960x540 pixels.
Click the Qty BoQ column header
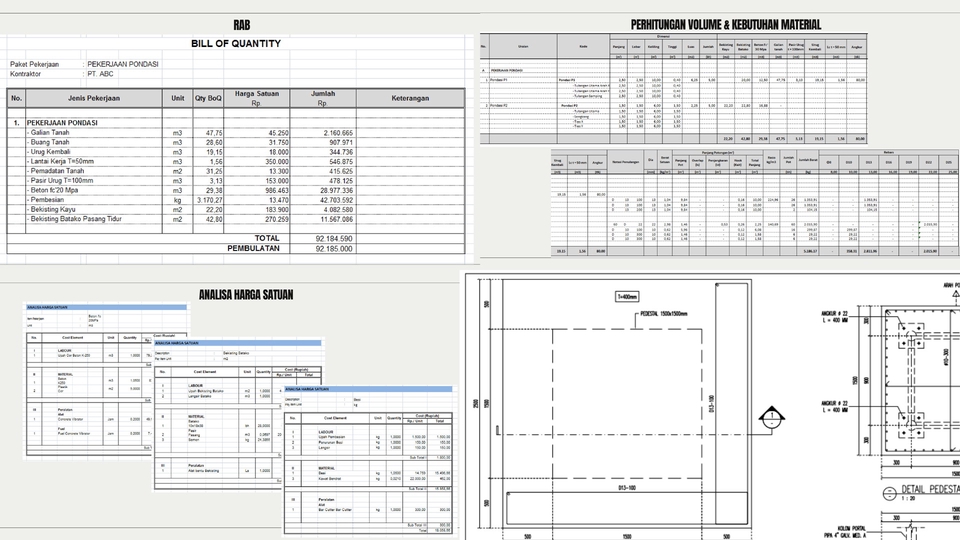(208, 98)
